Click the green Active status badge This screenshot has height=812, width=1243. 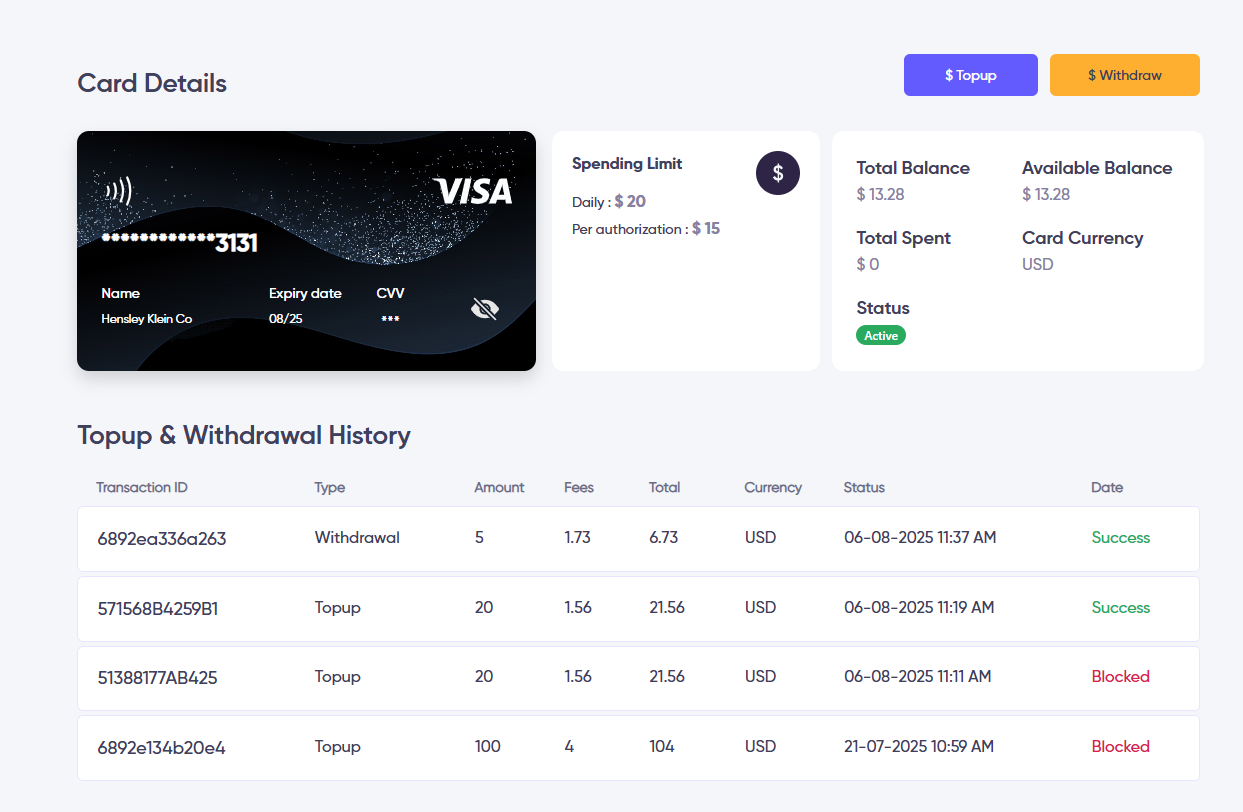click(880, 336)
